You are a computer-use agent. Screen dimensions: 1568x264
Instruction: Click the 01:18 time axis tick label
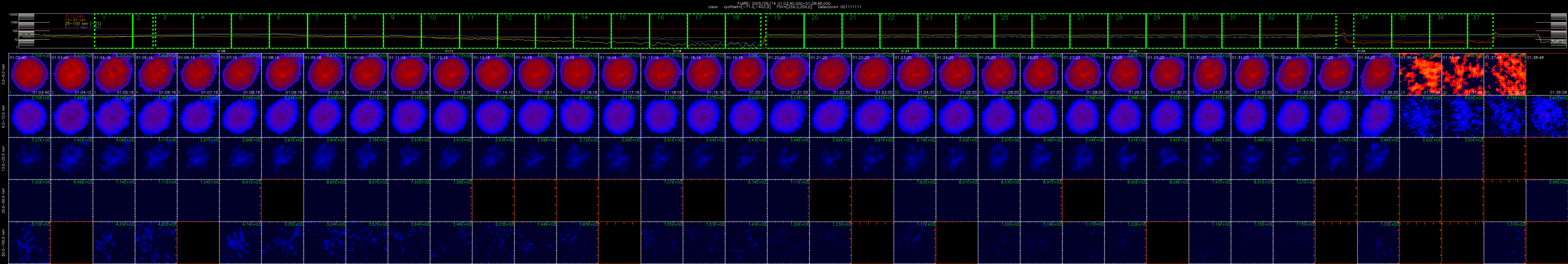(677, 51)
